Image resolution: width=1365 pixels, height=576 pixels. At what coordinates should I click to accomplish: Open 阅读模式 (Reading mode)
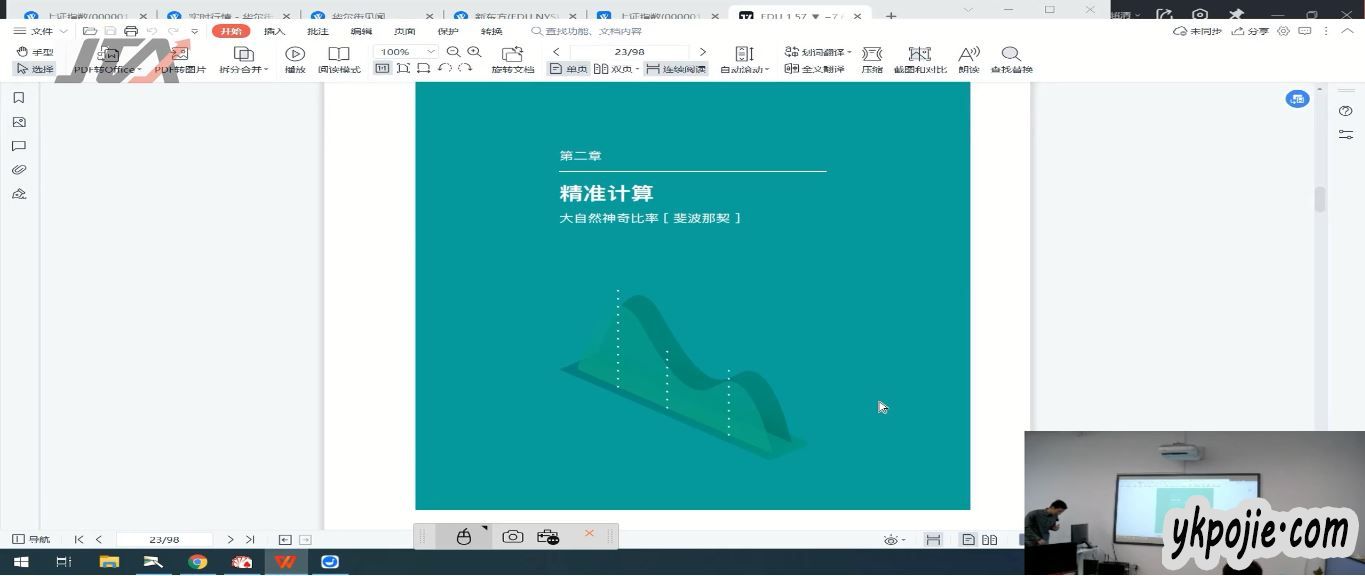pyautogui.click(x=339, y=54)
